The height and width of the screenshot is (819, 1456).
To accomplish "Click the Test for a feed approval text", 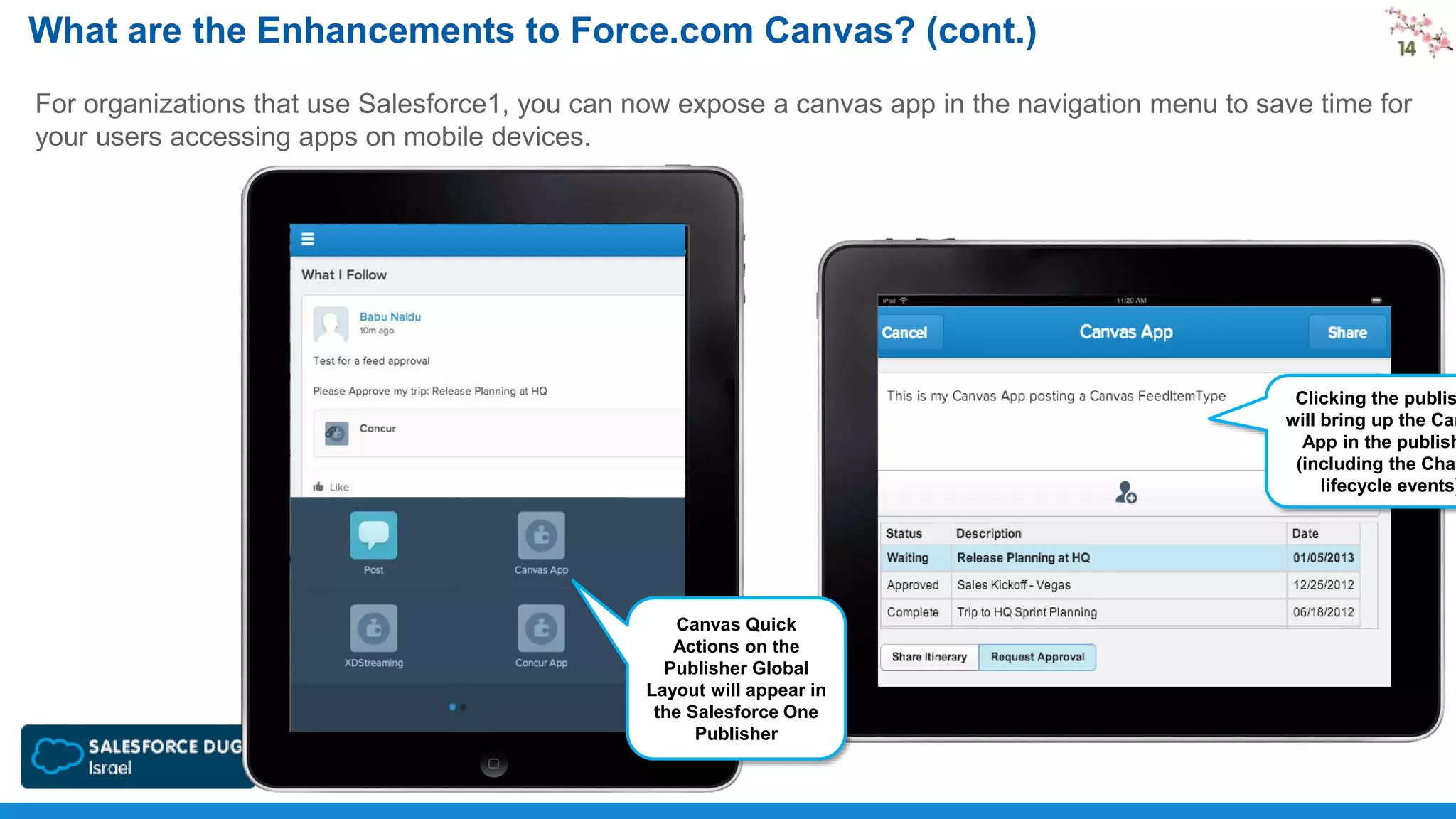I will [371, 361].
